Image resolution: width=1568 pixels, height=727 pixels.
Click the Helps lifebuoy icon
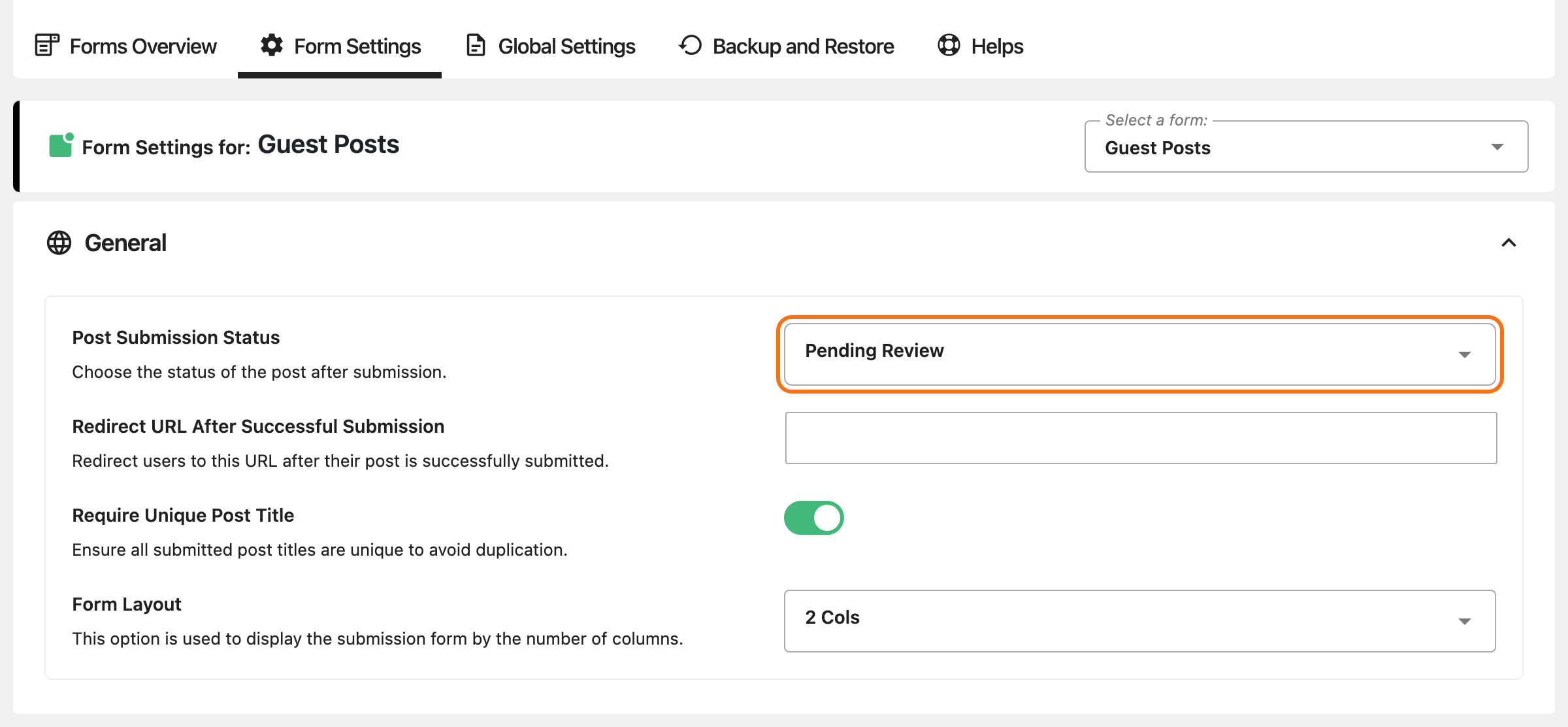(949, 45)
